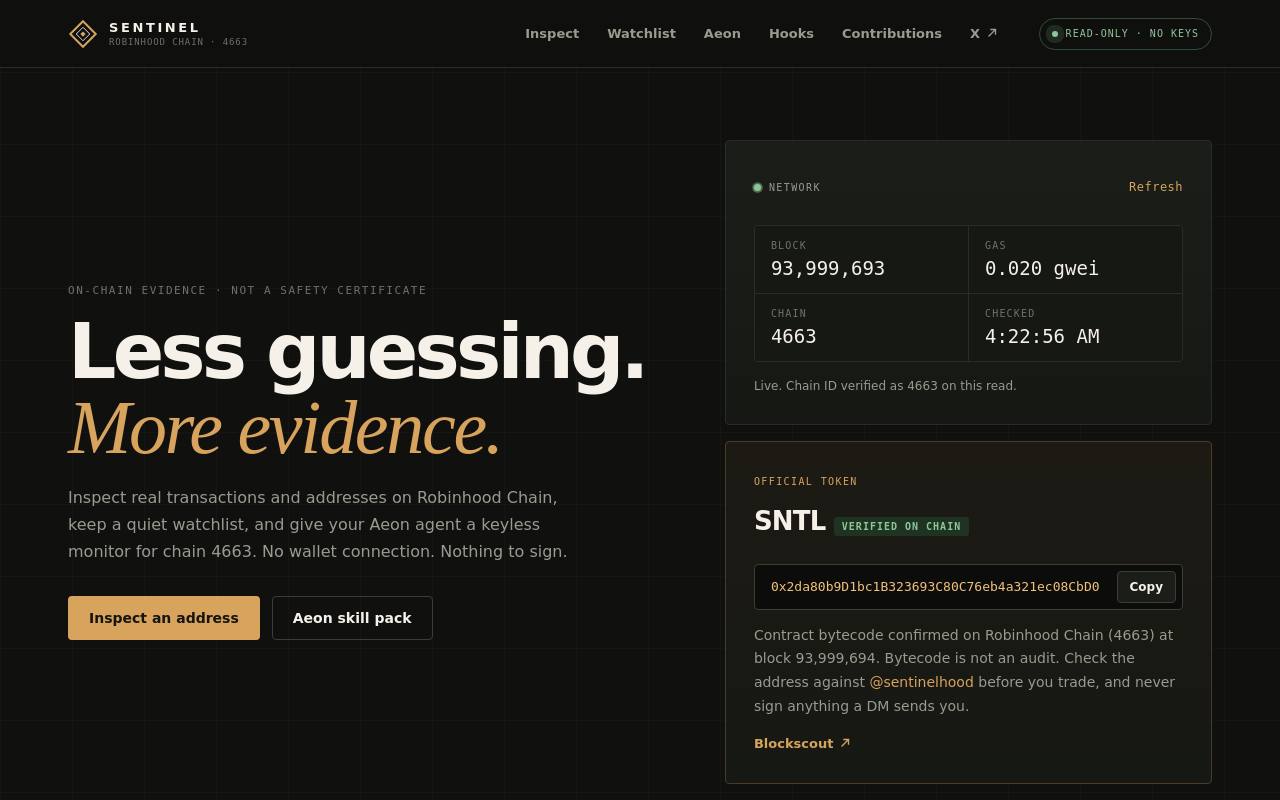Click the Inspect an address button
The height and width of the screenshot is (800, 1280).
(x=164, y=618)
